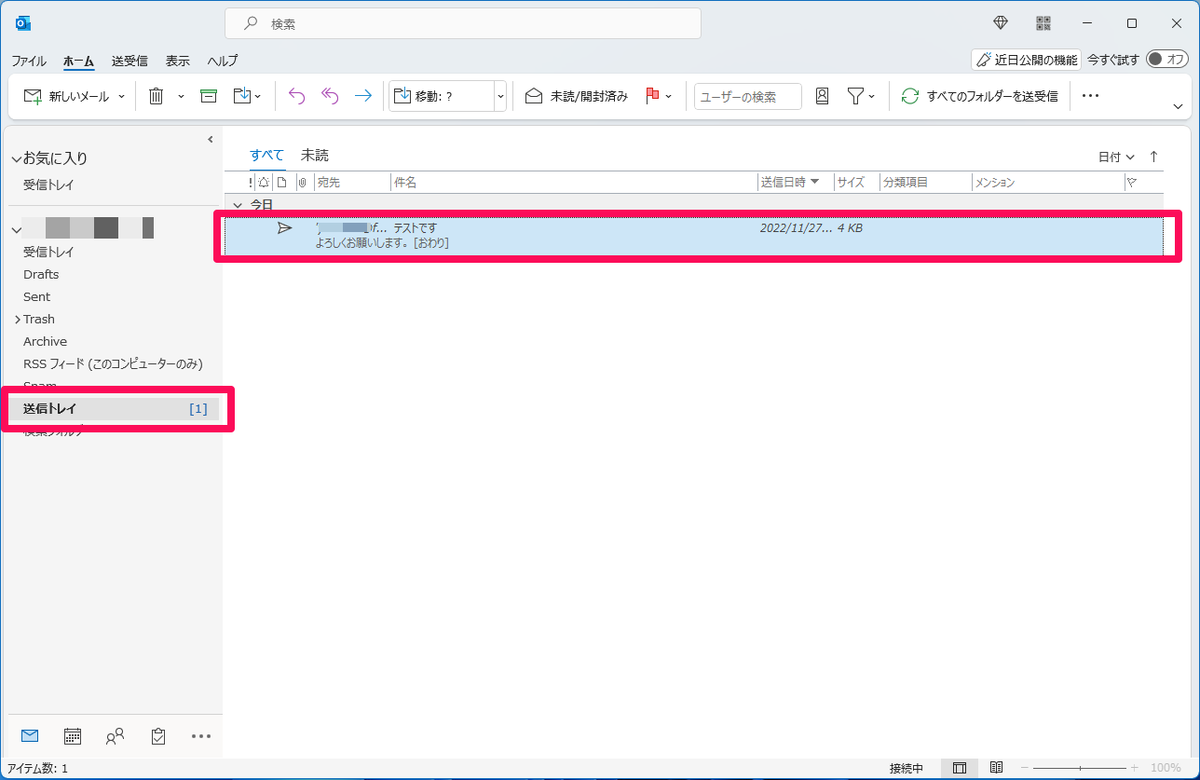Click the 検索 search box
The height and width of the screenshot is (780, 1200).
463,23
